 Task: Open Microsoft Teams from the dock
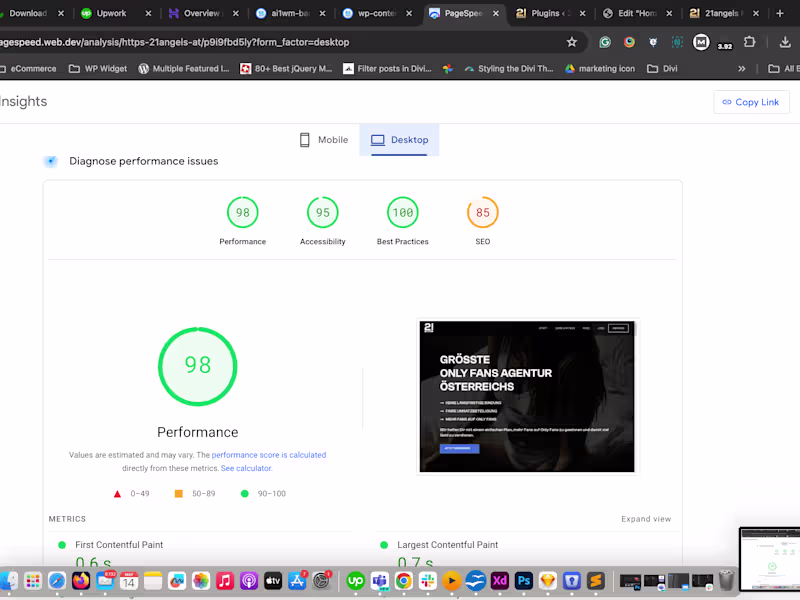click(x=378, y=580)
